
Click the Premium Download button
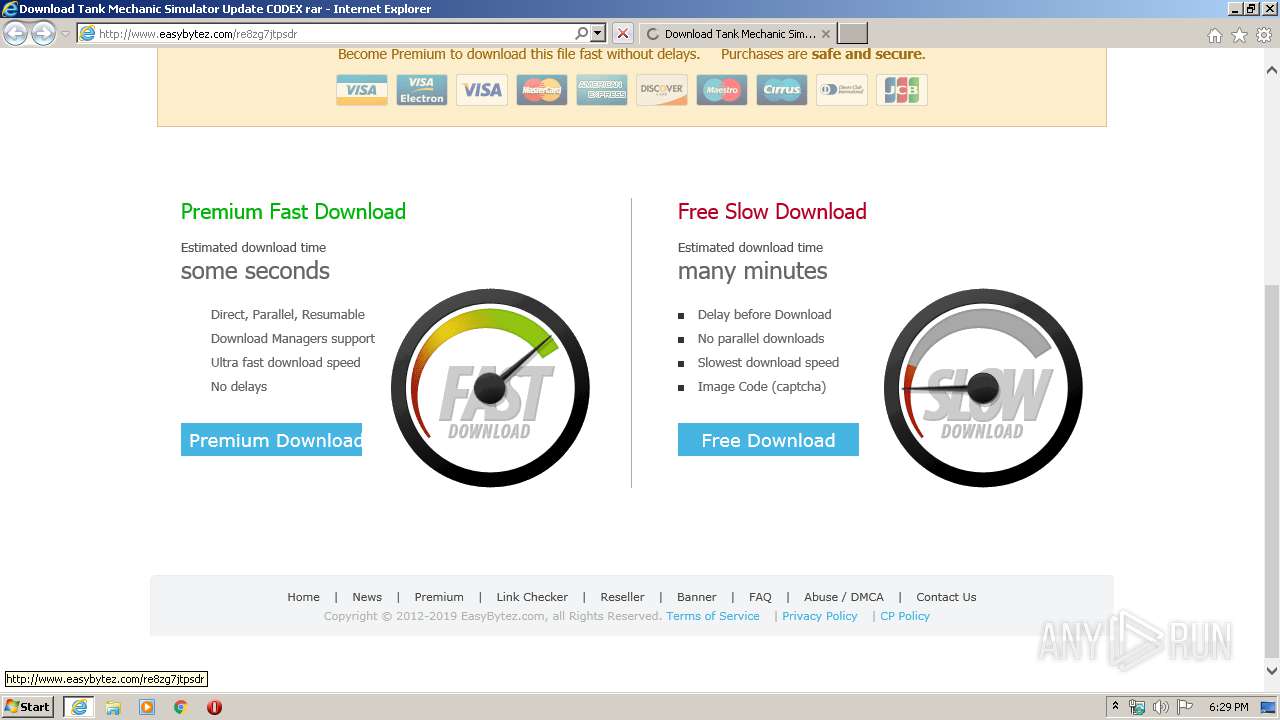click(271, 440)
